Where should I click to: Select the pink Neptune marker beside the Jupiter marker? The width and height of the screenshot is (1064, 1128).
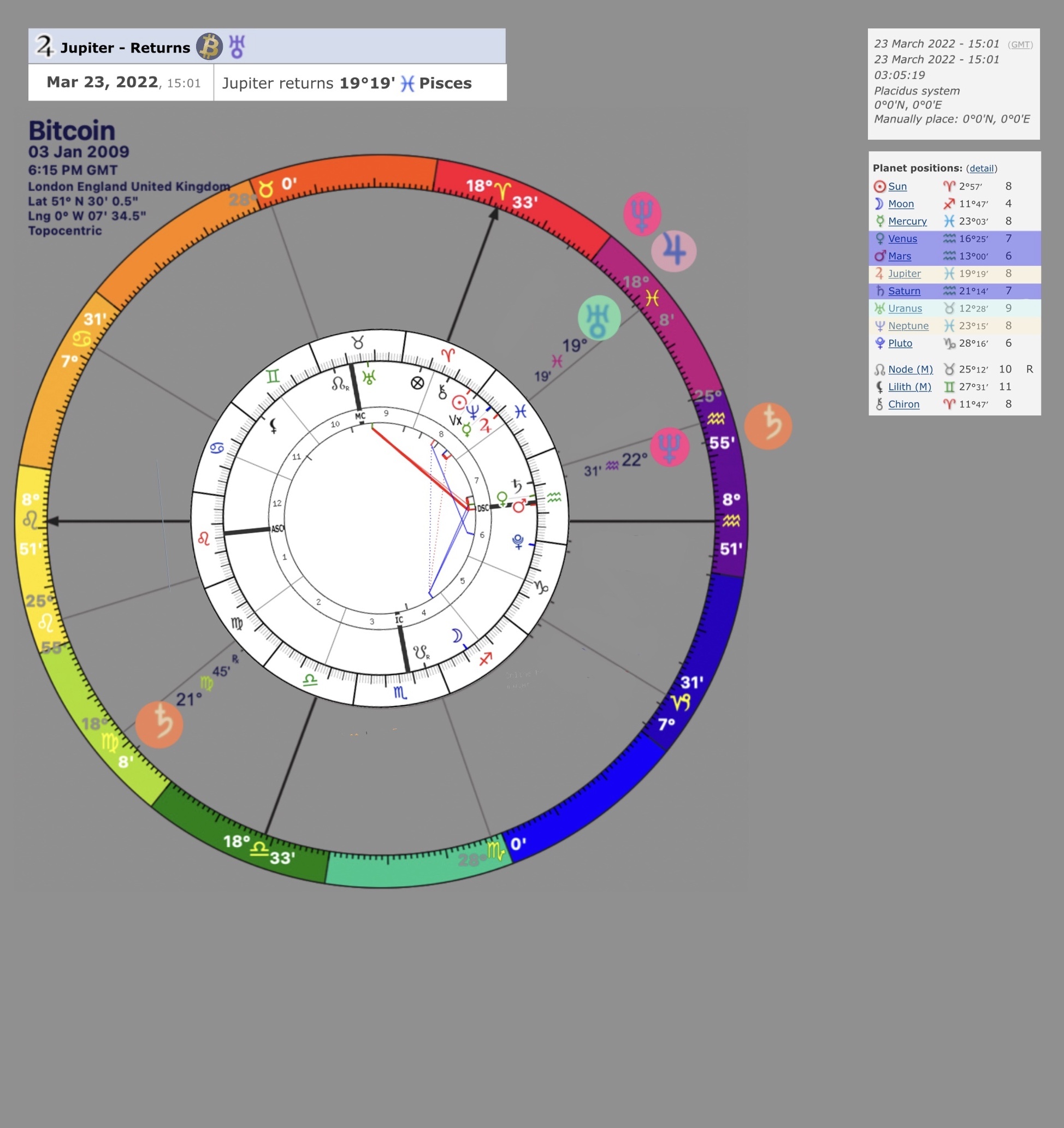(x=642, y=214)
